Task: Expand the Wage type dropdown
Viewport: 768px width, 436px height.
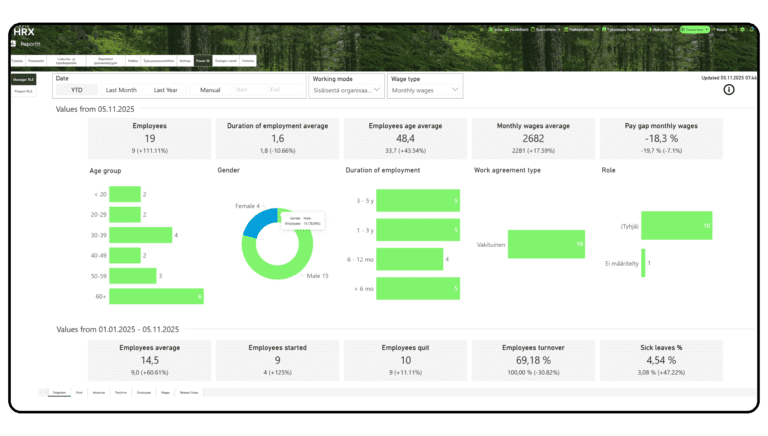Action: click(x=426, y=90)
